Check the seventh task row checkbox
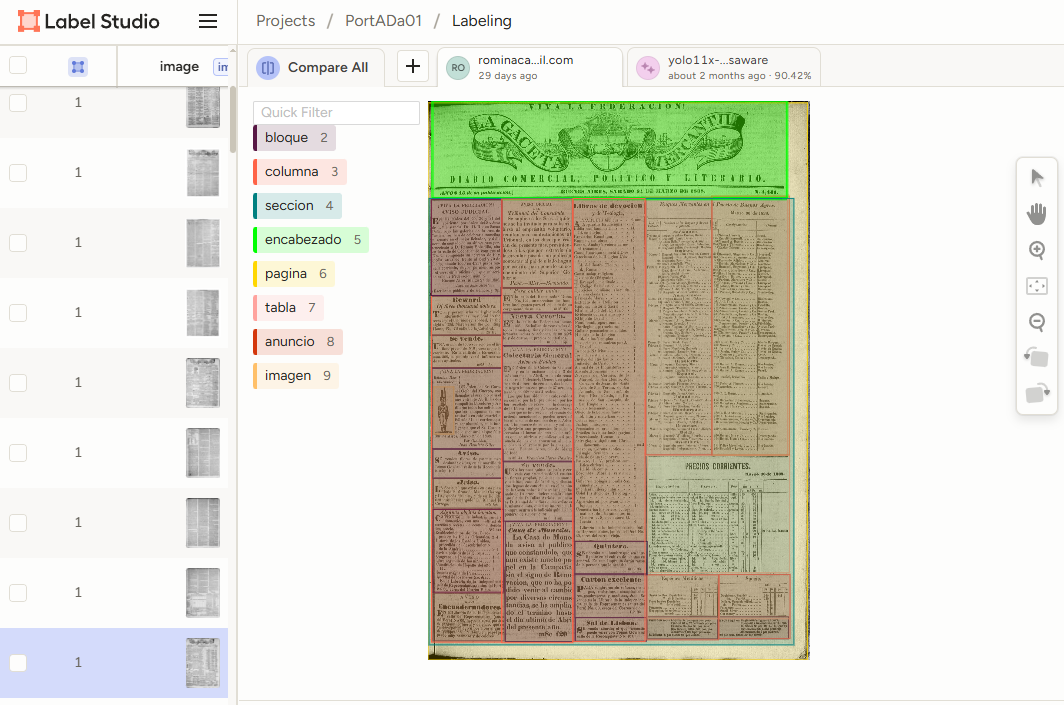 [x=18, y=522]
